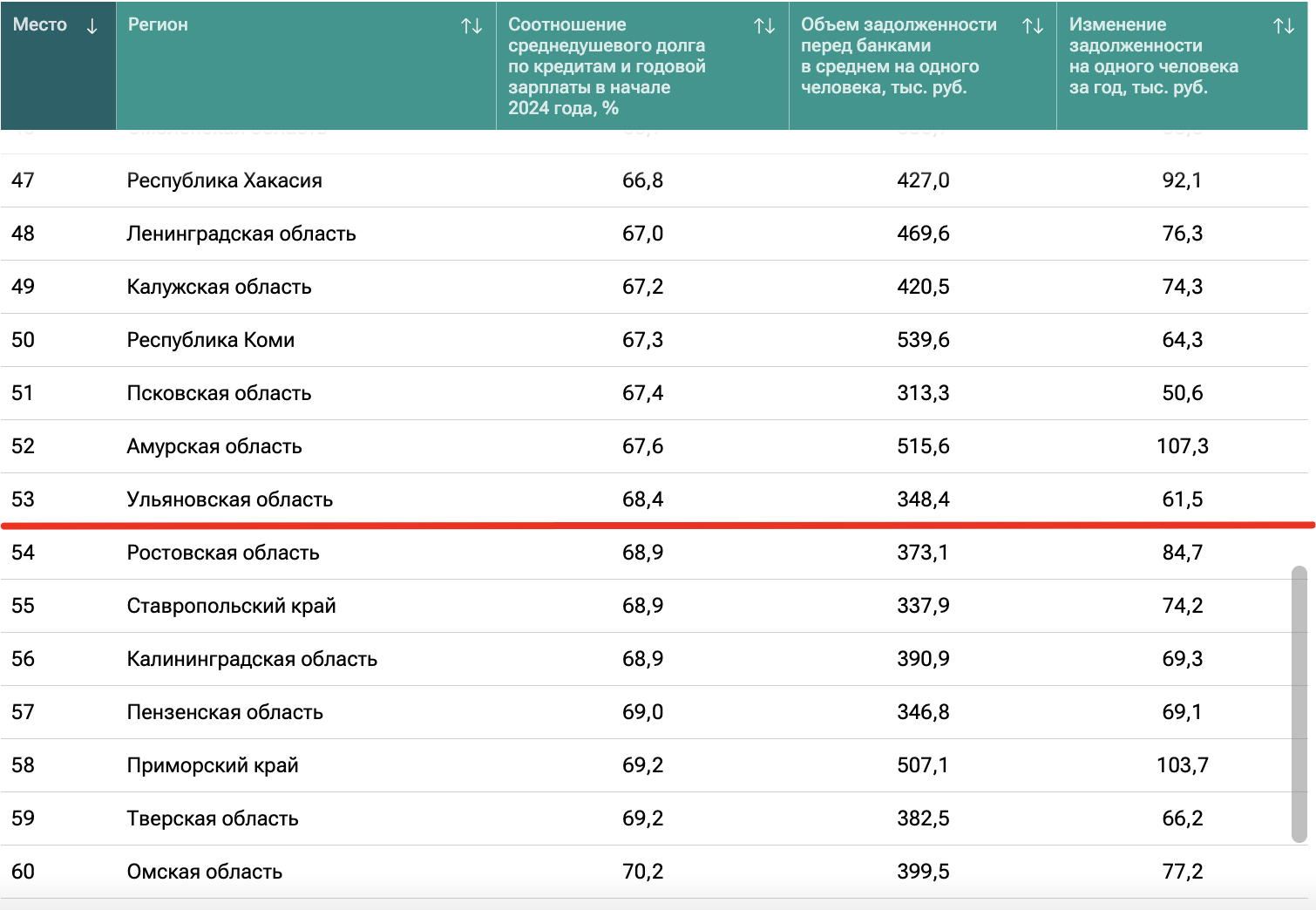
Task: Click ratio value 70,2
Action: (642, 872)
